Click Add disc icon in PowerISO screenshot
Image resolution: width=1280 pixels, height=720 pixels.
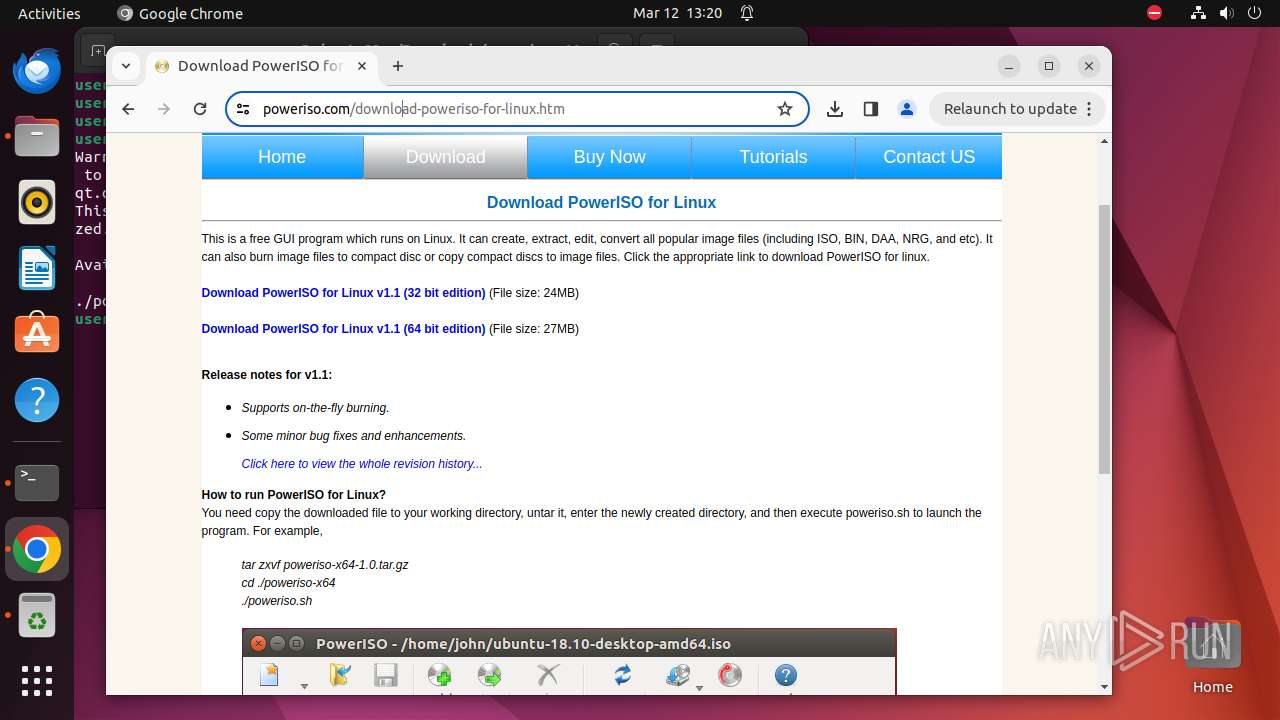[x=439, y=676]
